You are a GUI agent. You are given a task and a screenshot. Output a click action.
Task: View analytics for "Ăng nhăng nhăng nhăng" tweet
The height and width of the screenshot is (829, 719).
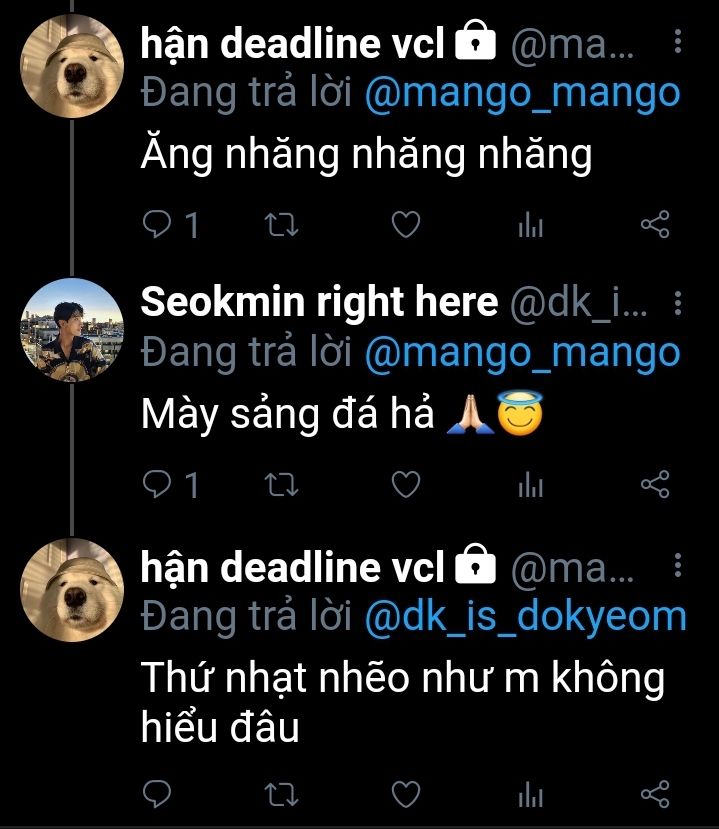[530, 227]
